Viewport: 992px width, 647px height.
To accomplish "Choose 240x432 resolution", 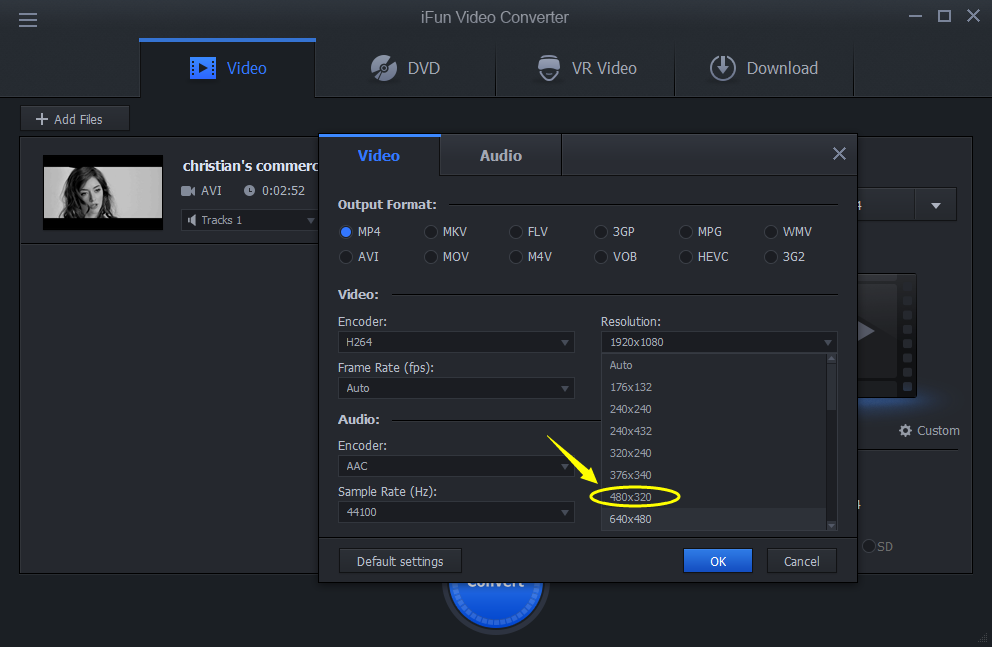I will tap(714, 431).
